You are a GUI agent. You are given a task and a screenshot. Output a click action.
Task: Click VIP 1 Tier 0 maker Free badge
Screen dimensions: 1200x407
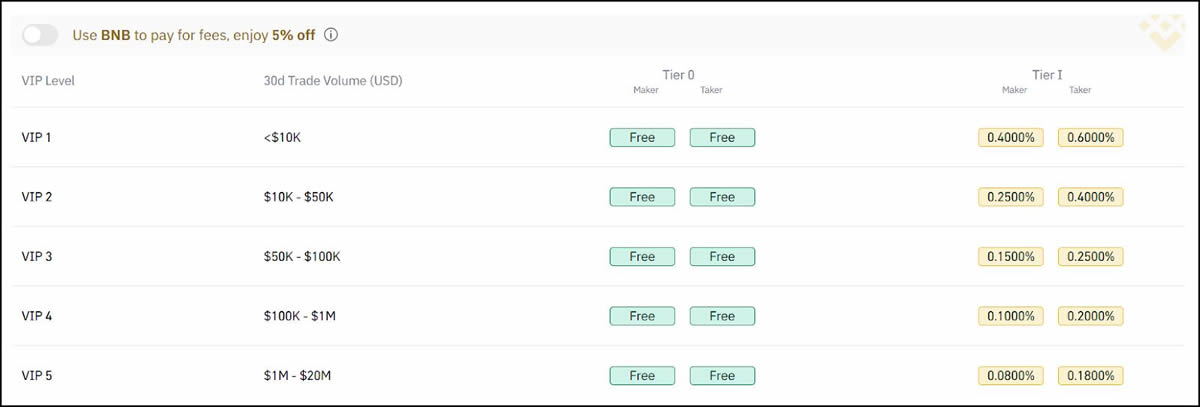tap(642, 138)
